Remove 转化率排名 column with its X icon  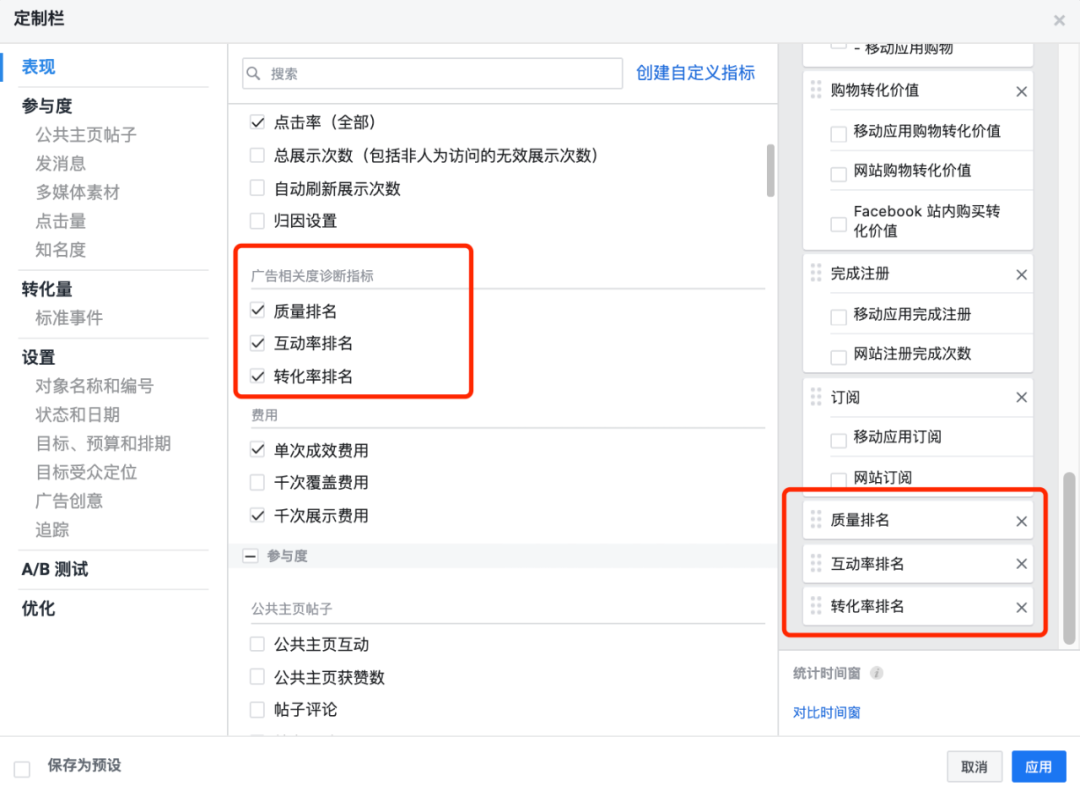[x=1021, y=607]
